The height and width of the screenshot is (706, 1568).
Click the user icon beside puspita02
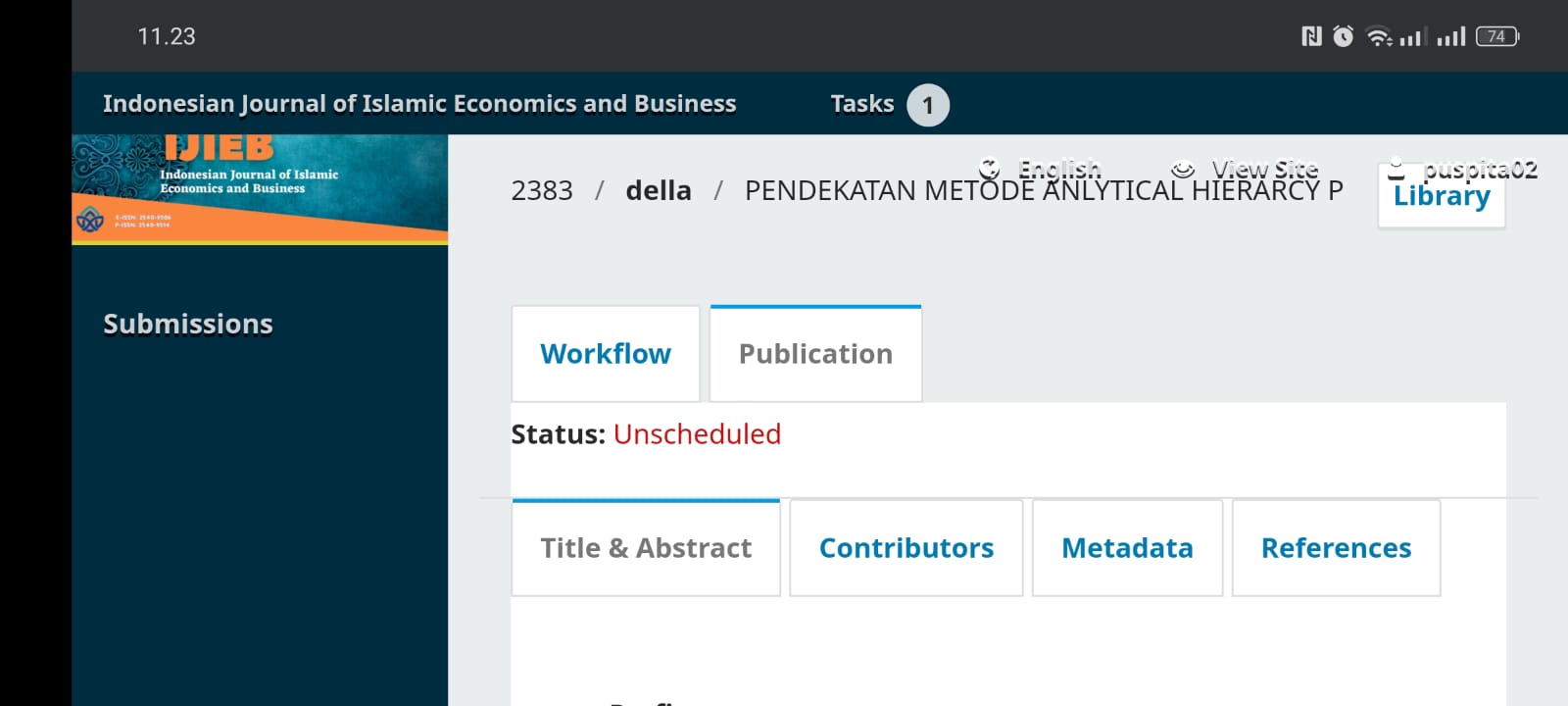(x=1396, y=169)
